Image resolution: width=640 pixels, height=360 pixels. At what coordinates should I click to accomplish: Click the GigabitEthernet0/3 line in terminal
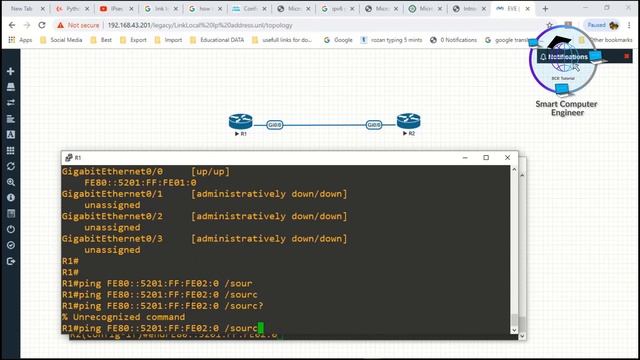pos(204,239)
